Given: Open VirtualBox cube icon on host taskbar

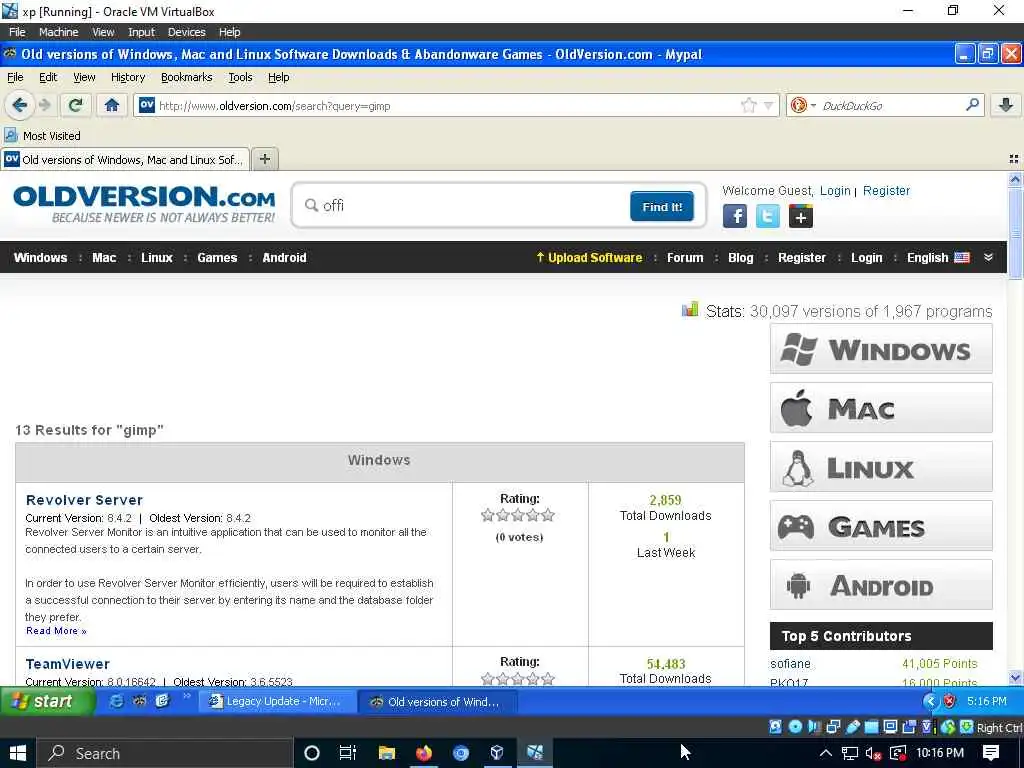Looking at the screenshot, I should click(x=497, y=753).
